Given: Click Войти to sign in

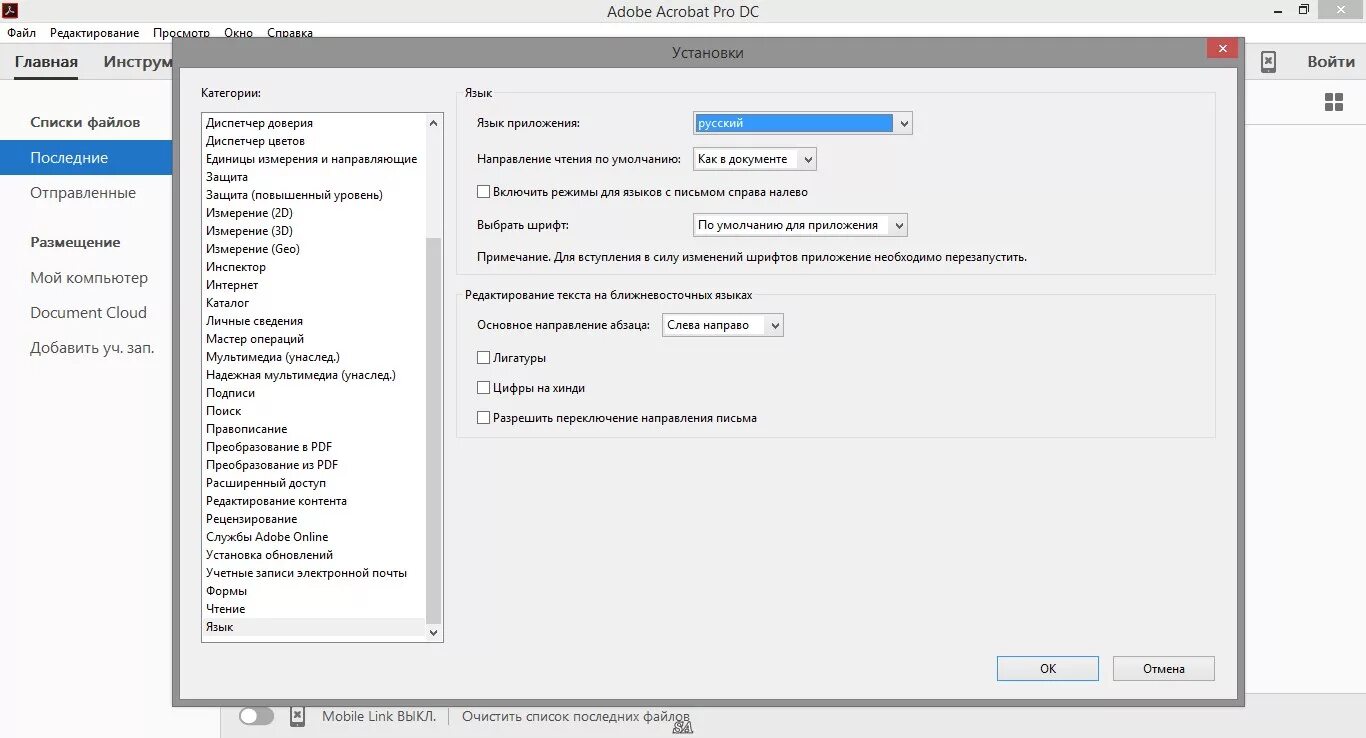Looking at the screenshot, I should 1331,62.
